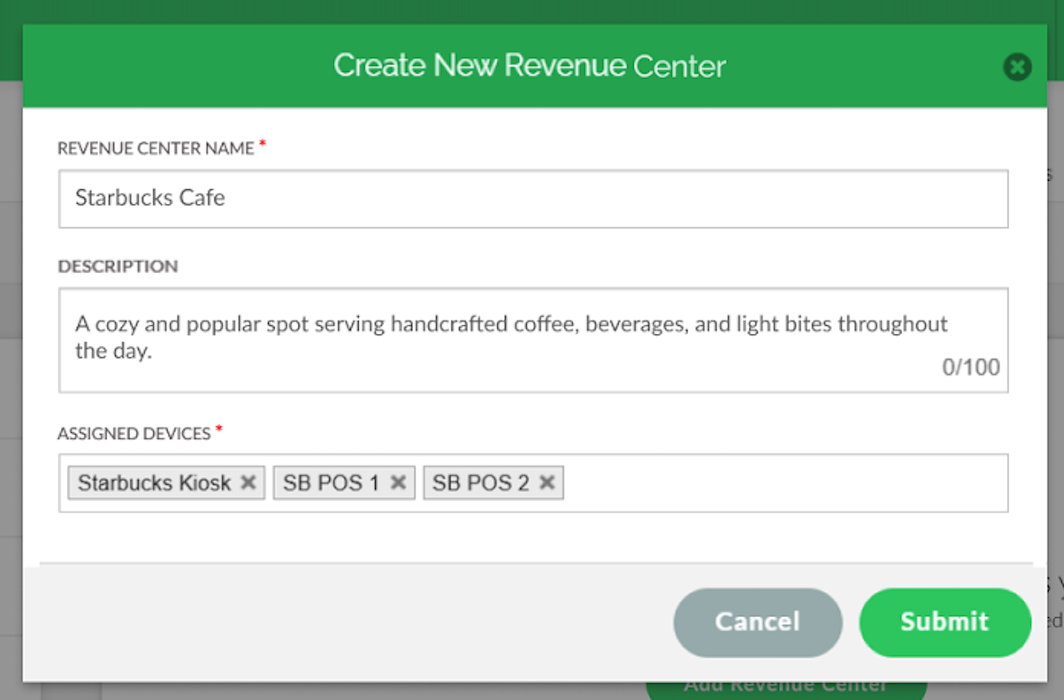Click the Revenue Center Name field
1064x700 pixels.
(533, 199)
